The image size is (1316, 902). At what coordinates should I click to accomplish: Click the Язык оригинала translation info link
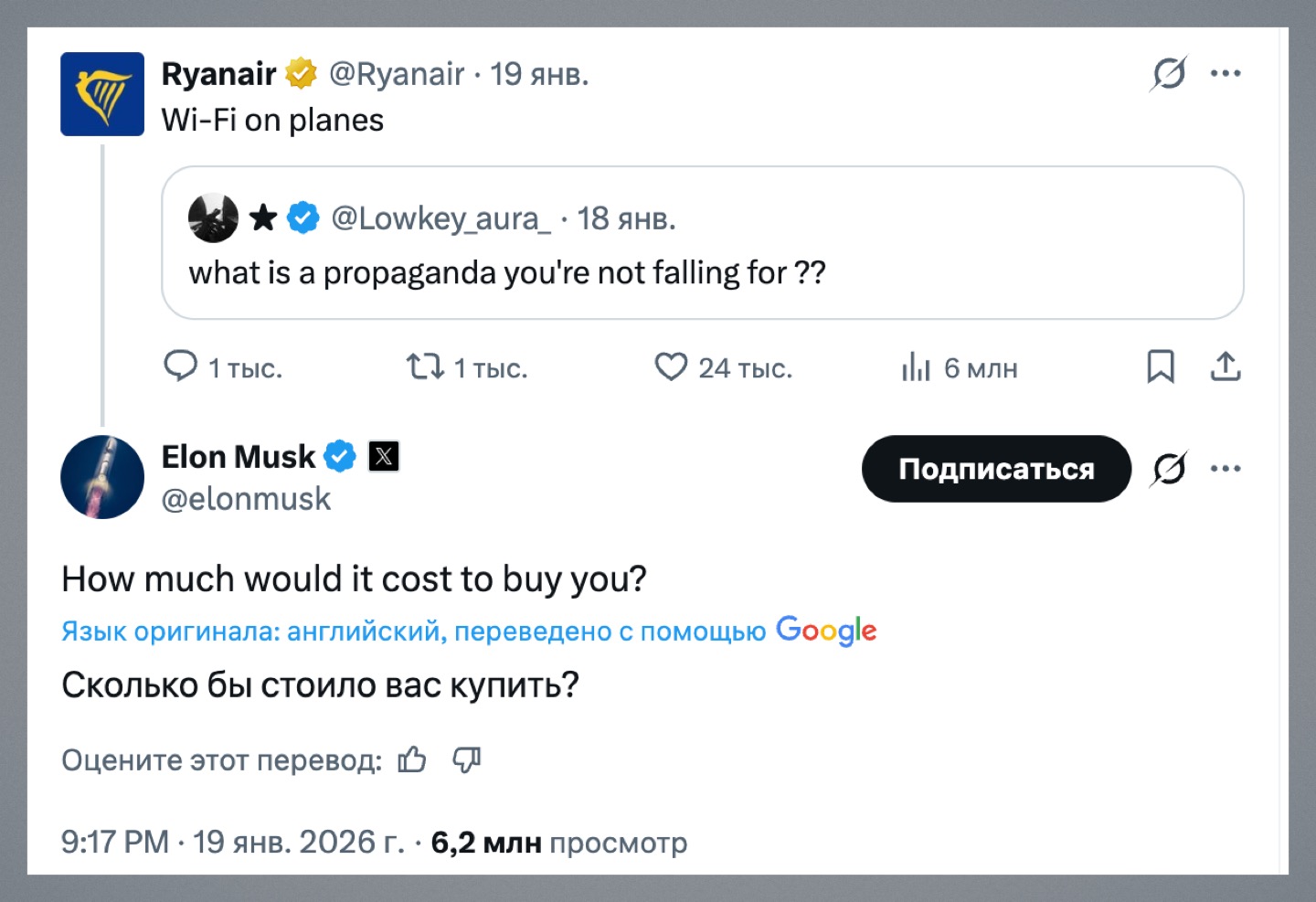[x=413, y=631]
